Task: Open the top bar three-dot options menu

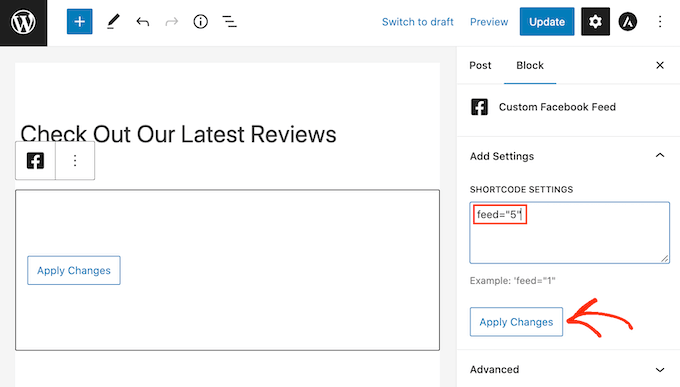Action: click(660, 21)
